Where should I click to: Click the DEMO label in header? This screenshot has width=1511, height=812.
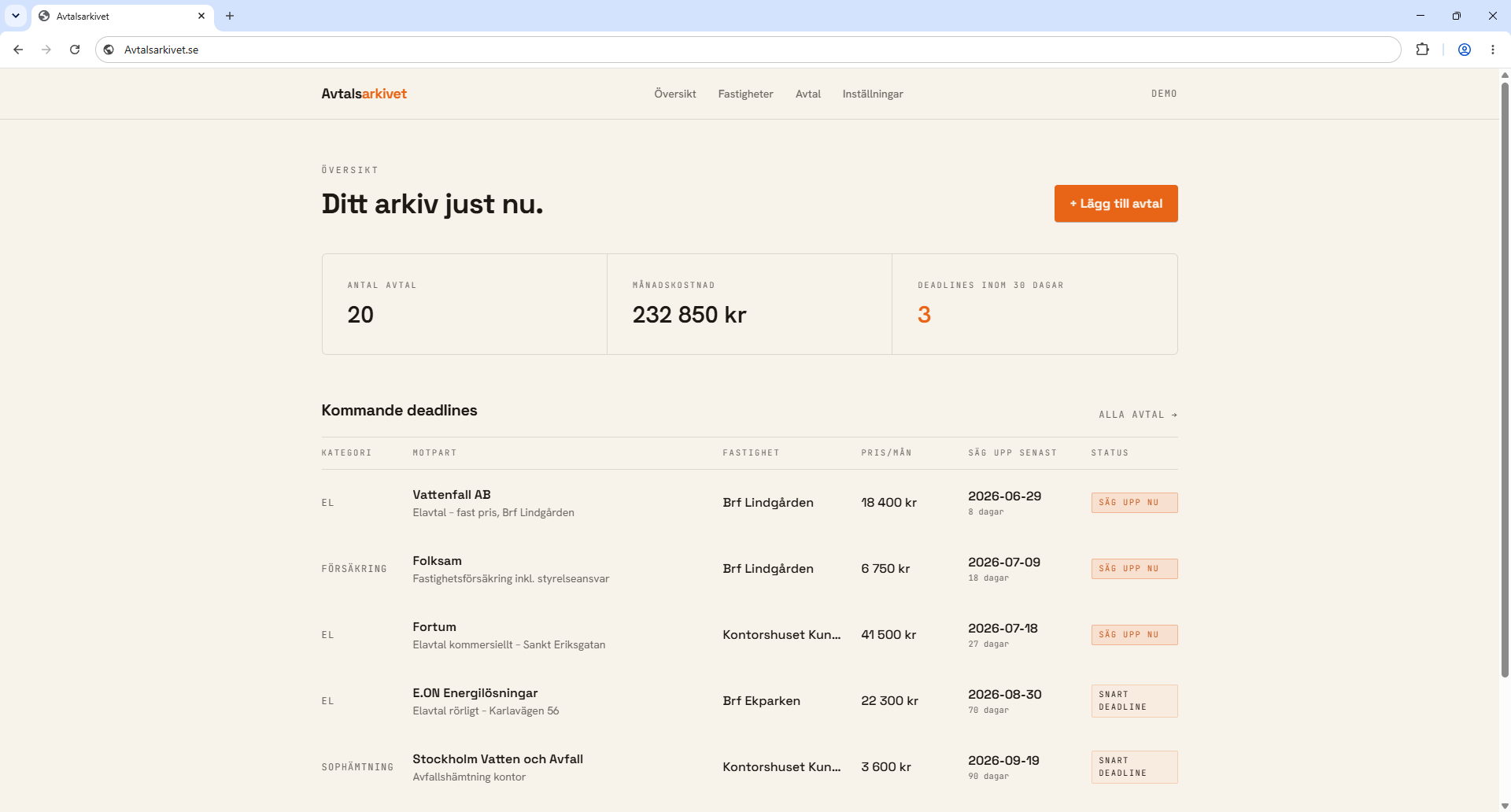(x=1164, y=94)
